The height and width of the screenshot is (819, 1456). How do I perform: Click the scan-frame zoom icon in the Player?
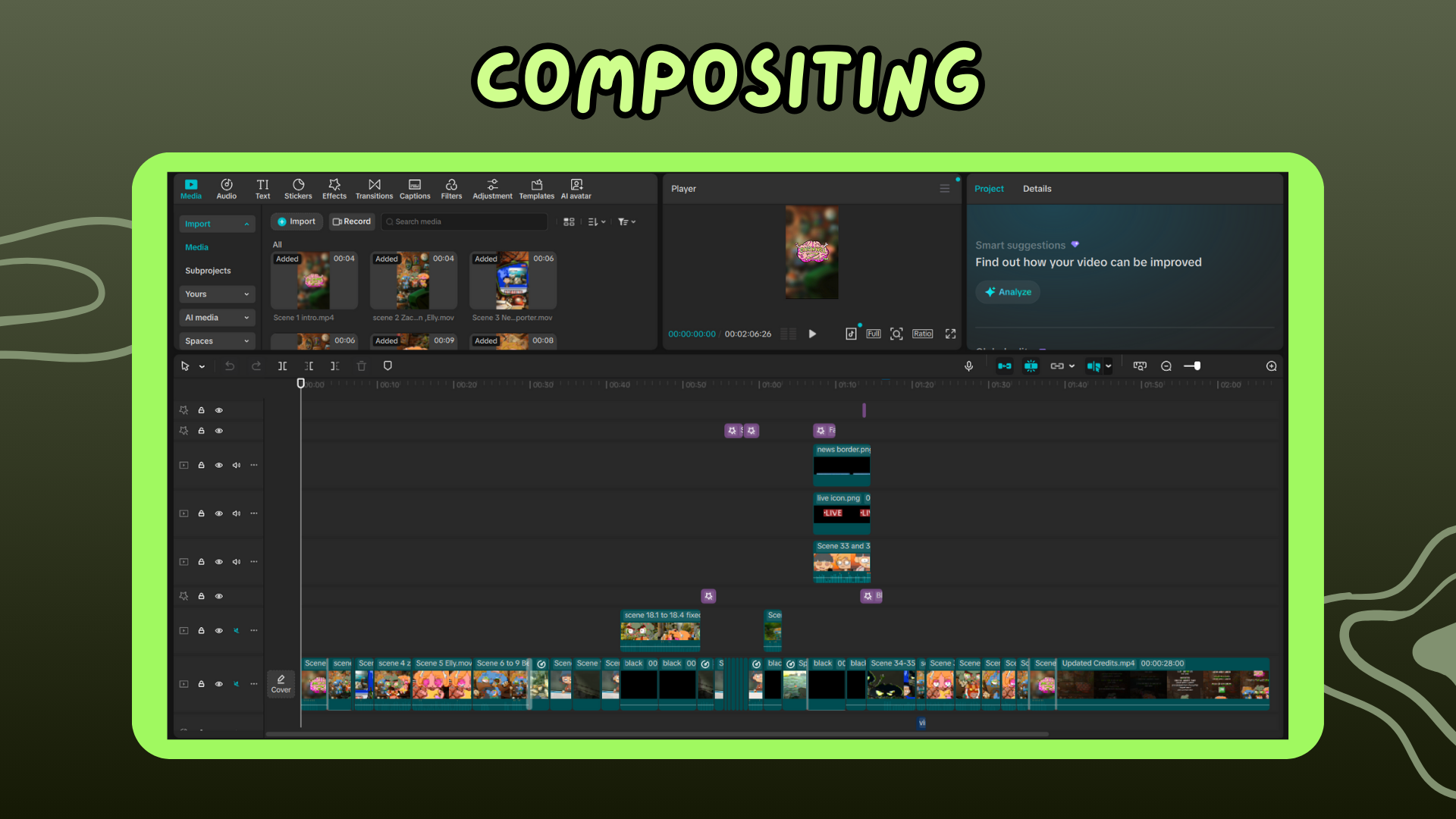point(896,334)
